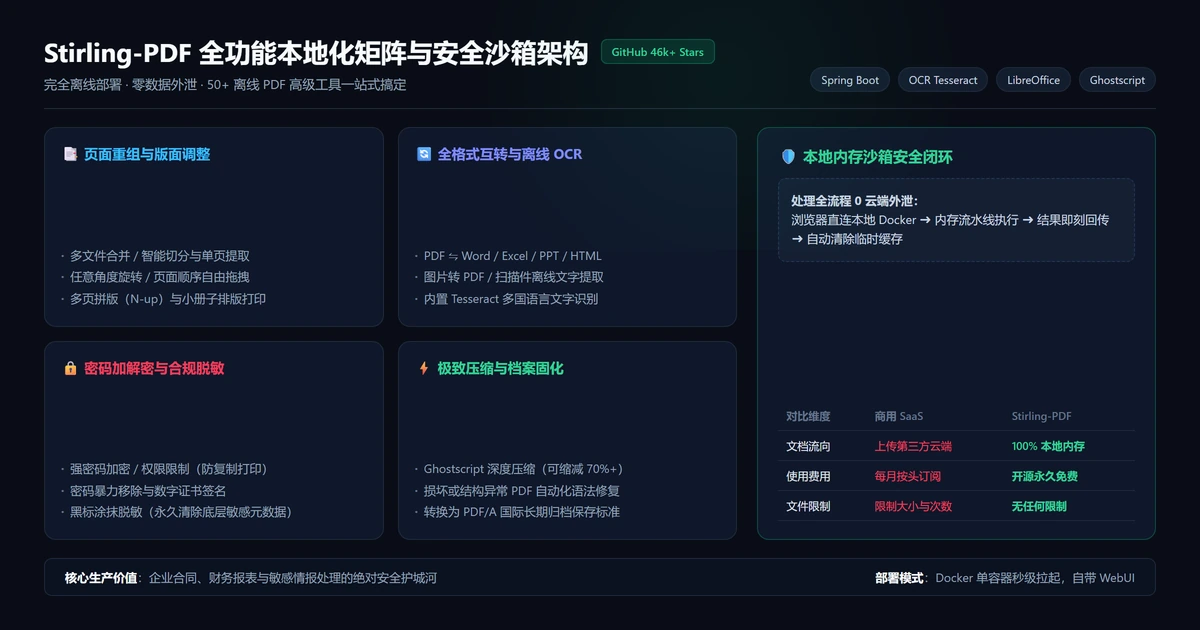Viewport: 1200px width, 630px height.
Task: Click the text Docker 单容器秒级拉起，自带 WebUI
Action: pos(1035,578)
